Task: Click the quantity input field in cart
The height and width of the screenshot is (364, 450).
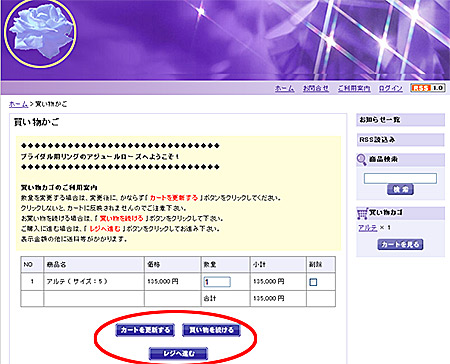Action: [x=217, y=282]
